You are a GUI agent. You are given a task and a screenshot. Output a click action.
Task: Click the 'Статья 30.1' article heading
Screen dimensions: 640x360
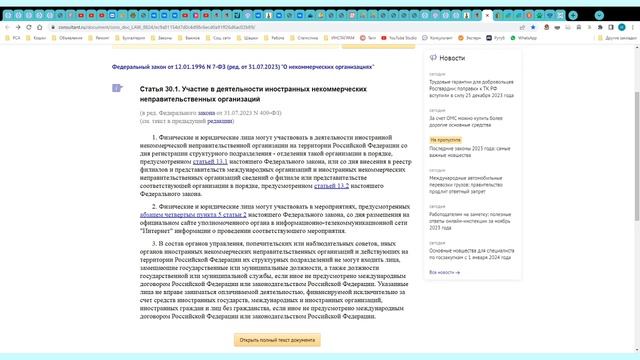click(253, 94)
